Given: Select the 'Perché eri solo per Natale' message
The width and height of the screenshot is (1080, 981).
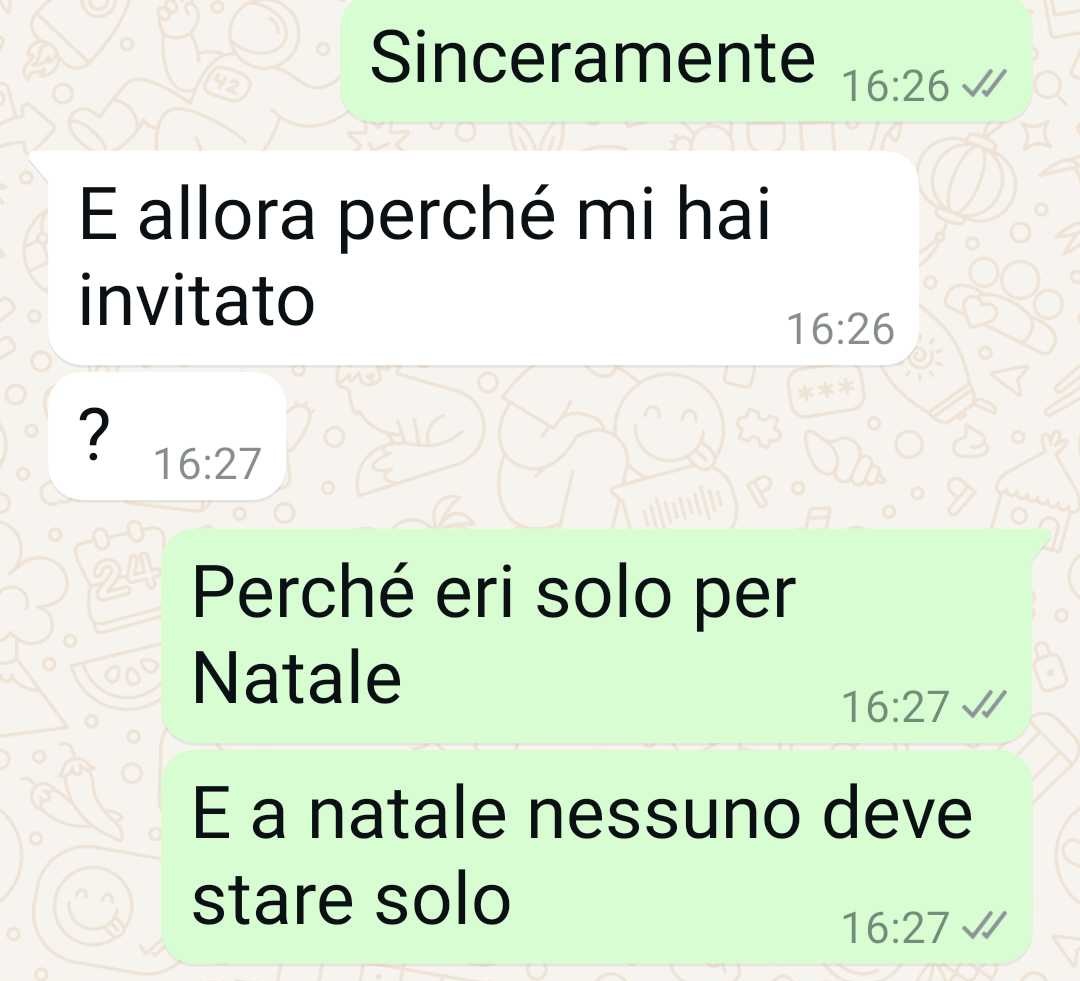Looking at the screenshot, I should pos(597,637).
